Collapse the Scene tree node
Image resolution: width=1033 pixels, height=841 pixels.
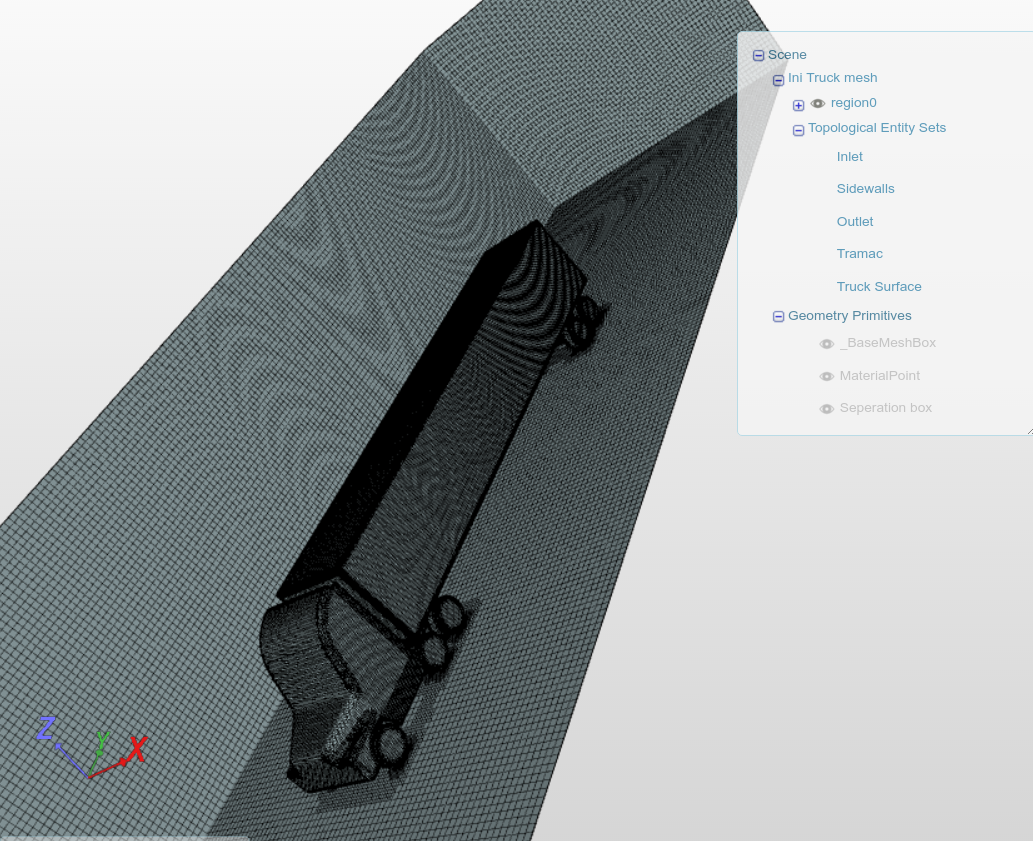(758, 55)
